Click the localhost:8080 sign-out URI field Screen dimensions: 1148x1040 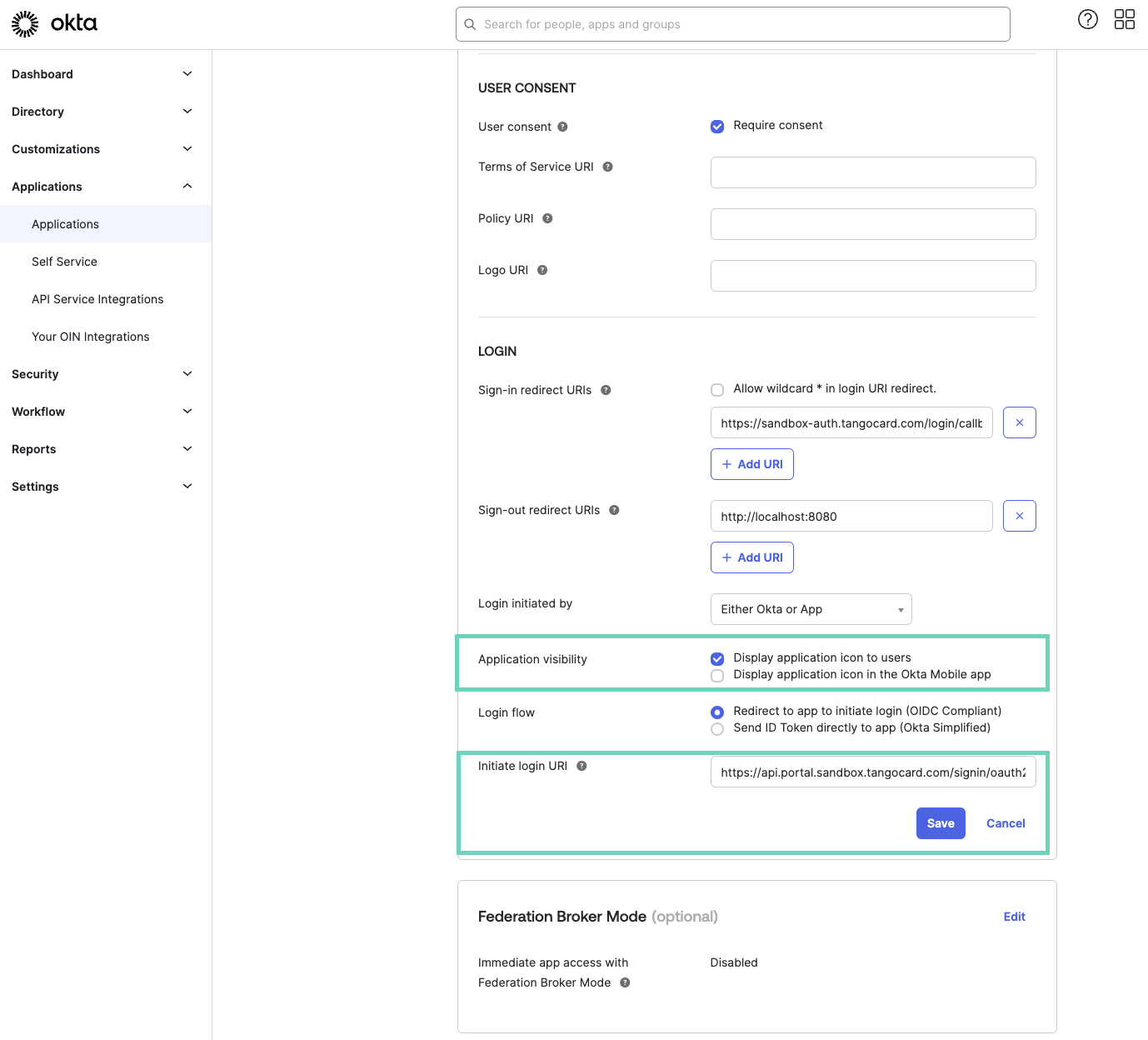click(x=851, y=516)
